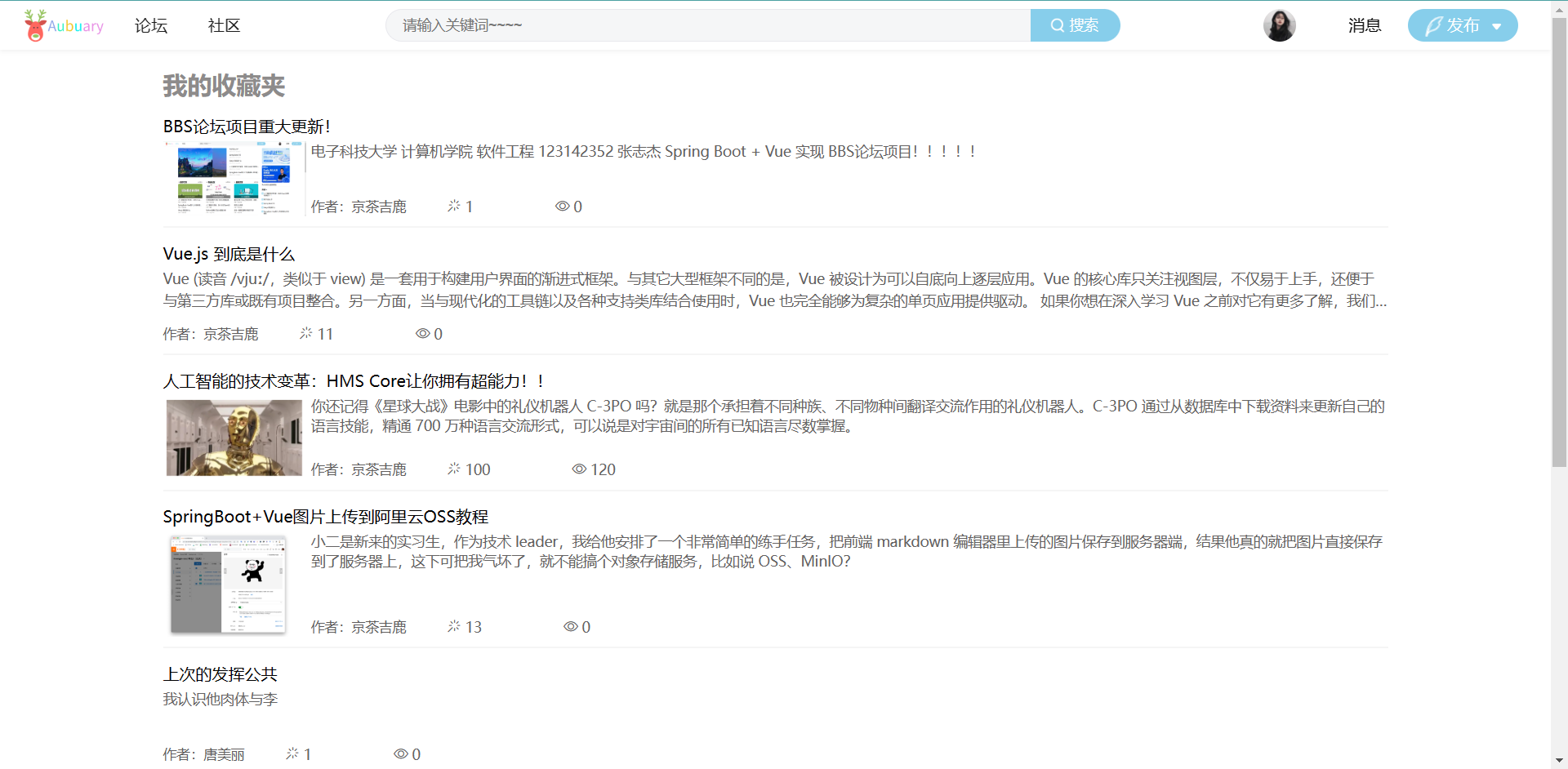The image size is (1568, 769).
Task: Click the view count eye on HMS Core post
Action: click(579, 469)
